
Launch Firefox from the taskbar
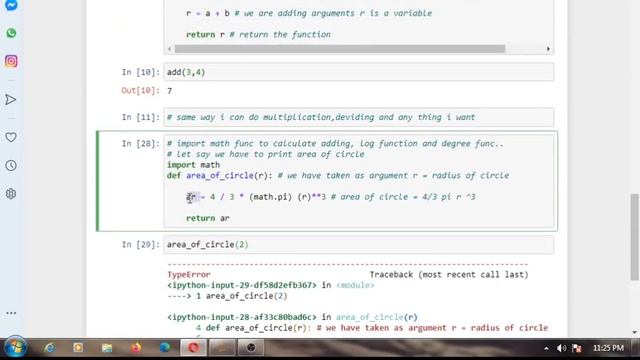point(136,347)
